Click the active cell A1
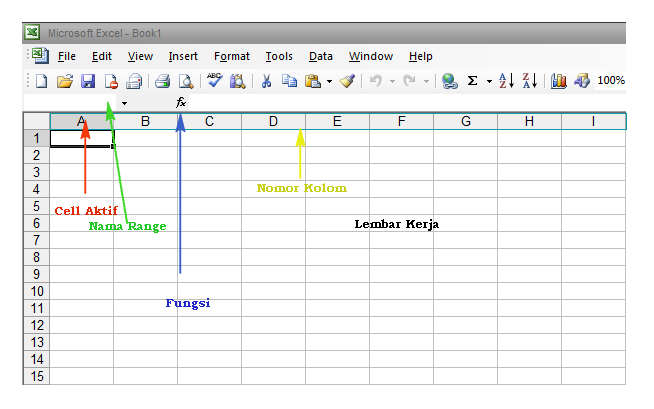 [82, 138]
